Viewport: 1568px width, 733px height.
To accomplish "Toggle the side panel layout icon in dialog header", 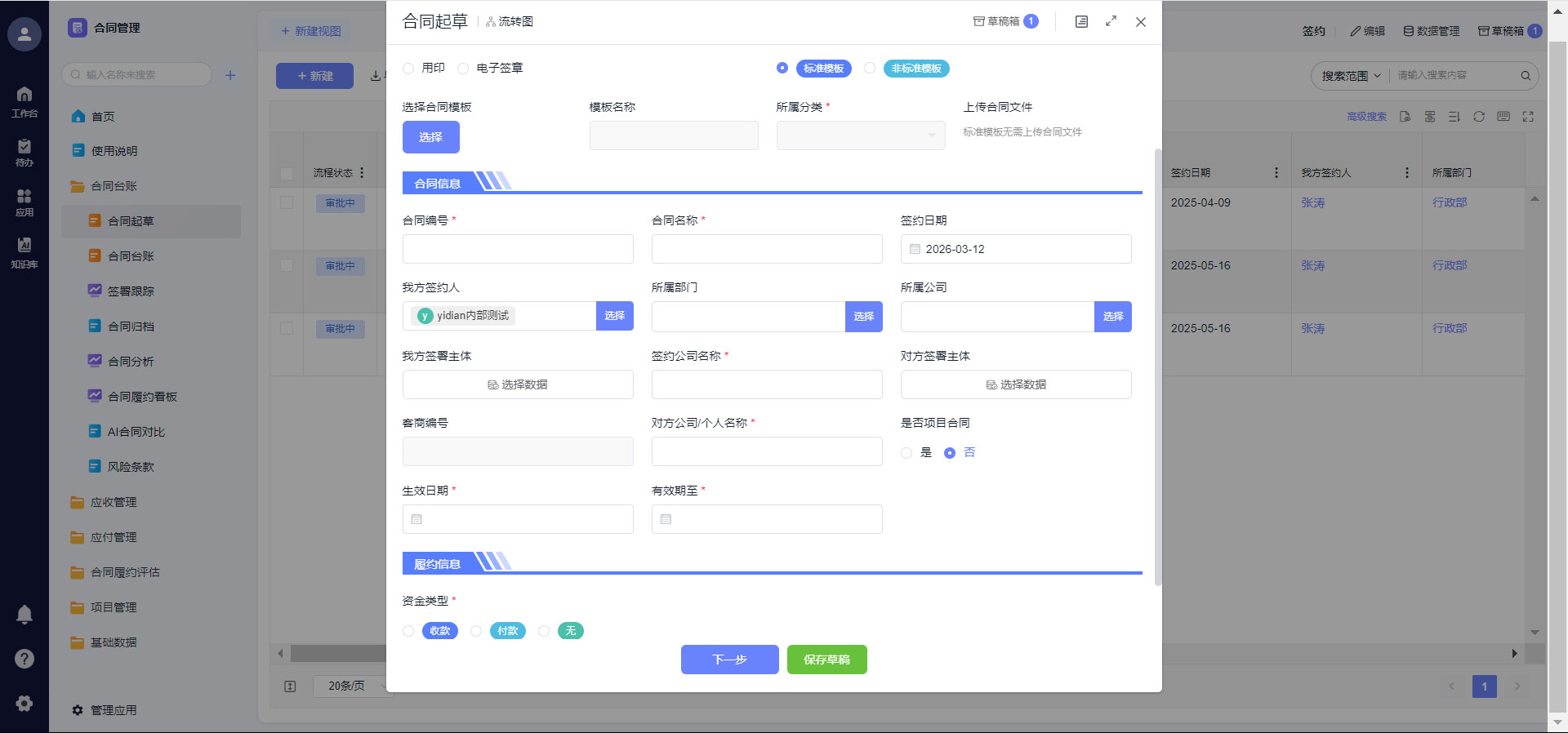I will [1081, 22].
